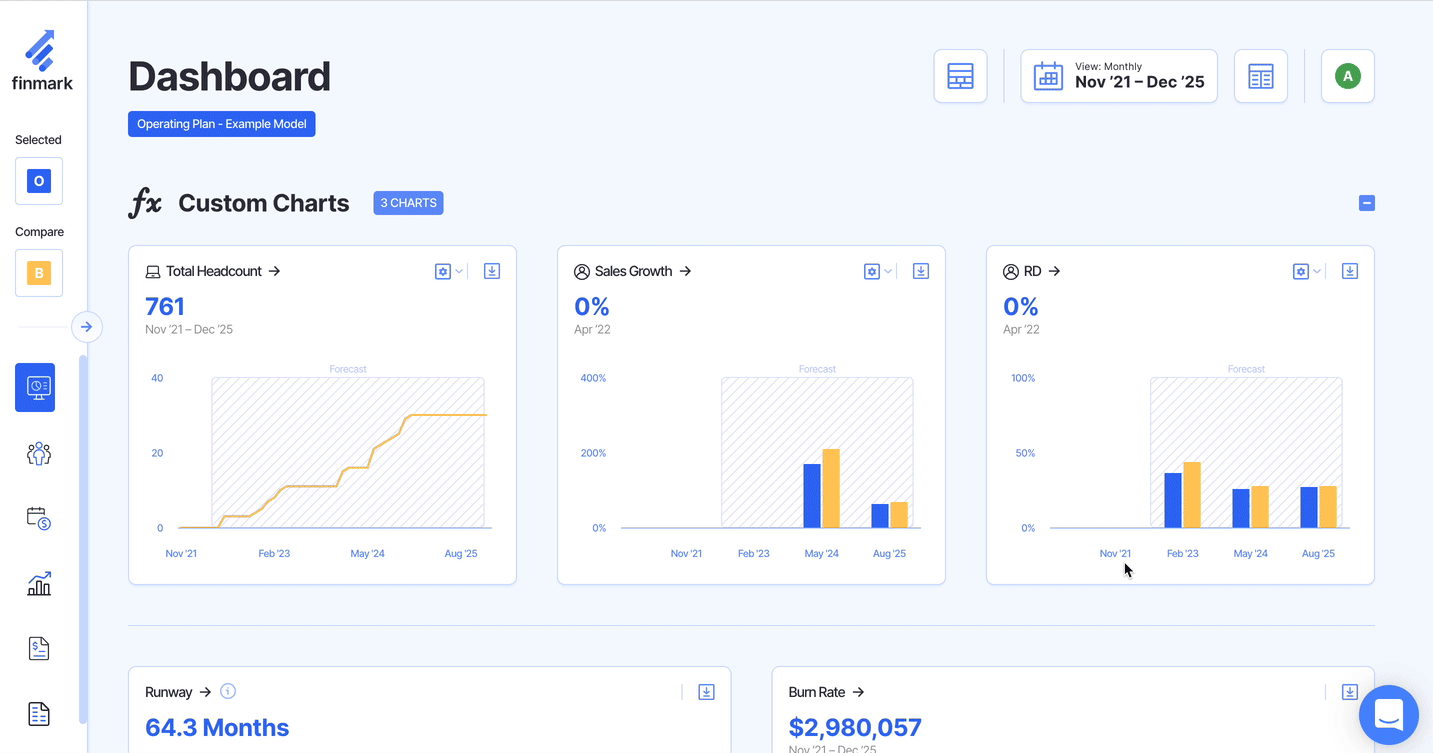Click the report layout icon in header
The width and height of the screenshot is (1433, 753).
(x=1260, y=76)
